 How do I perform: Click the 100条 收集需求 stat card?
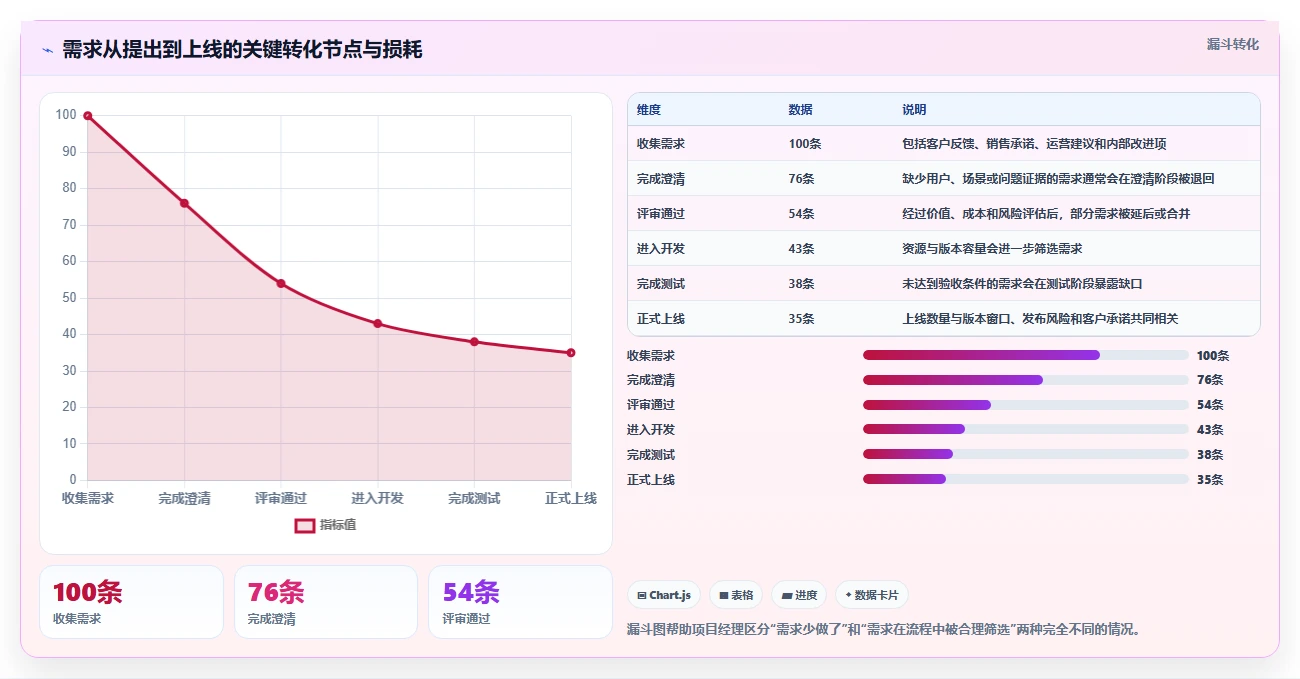[131, 602]
